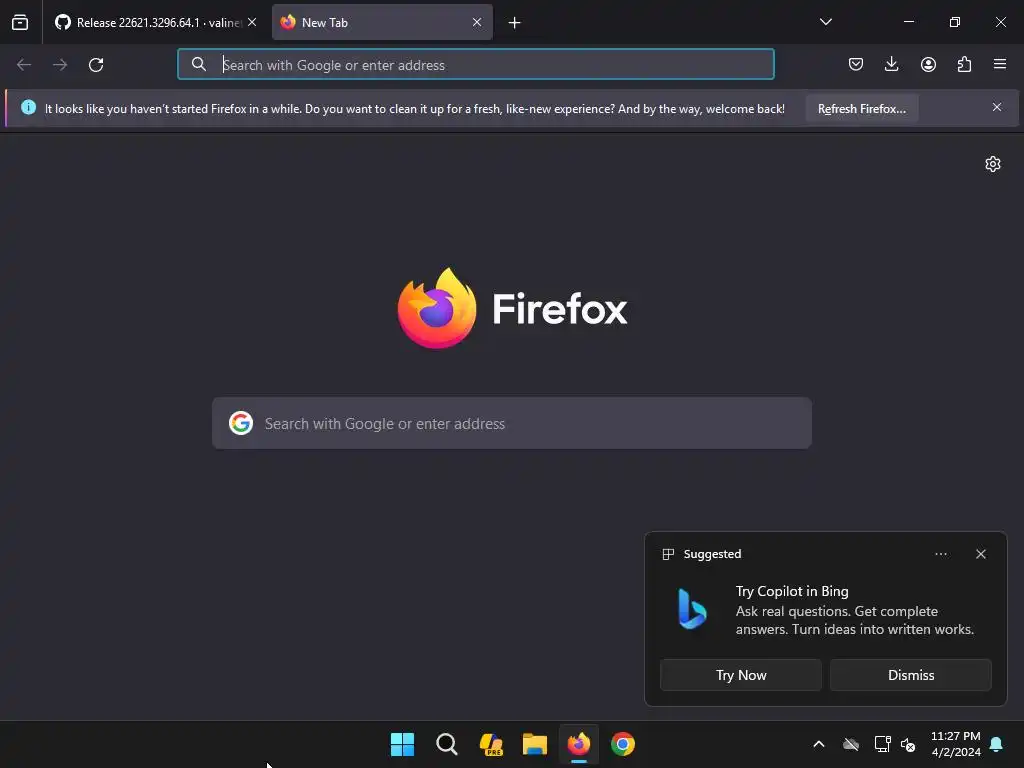Click the Bing logo in the notification
The image size is (1024, 768).
coord(692,609)
